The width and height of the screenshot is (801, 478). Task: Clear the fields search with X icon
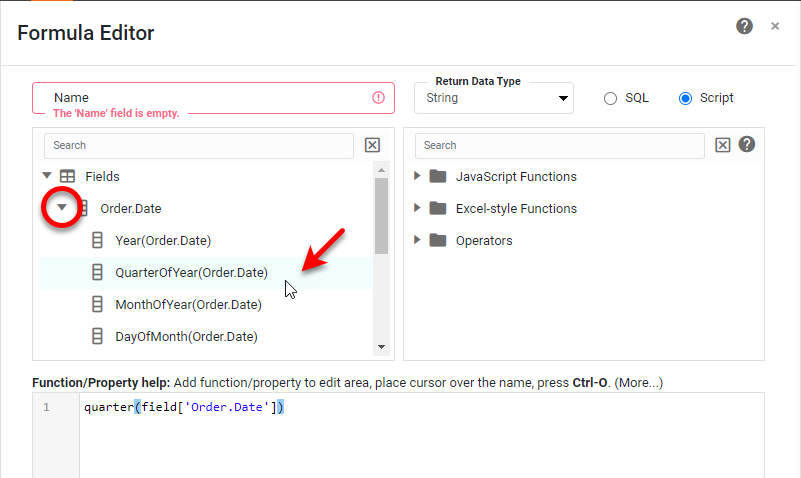coord(372,145)
